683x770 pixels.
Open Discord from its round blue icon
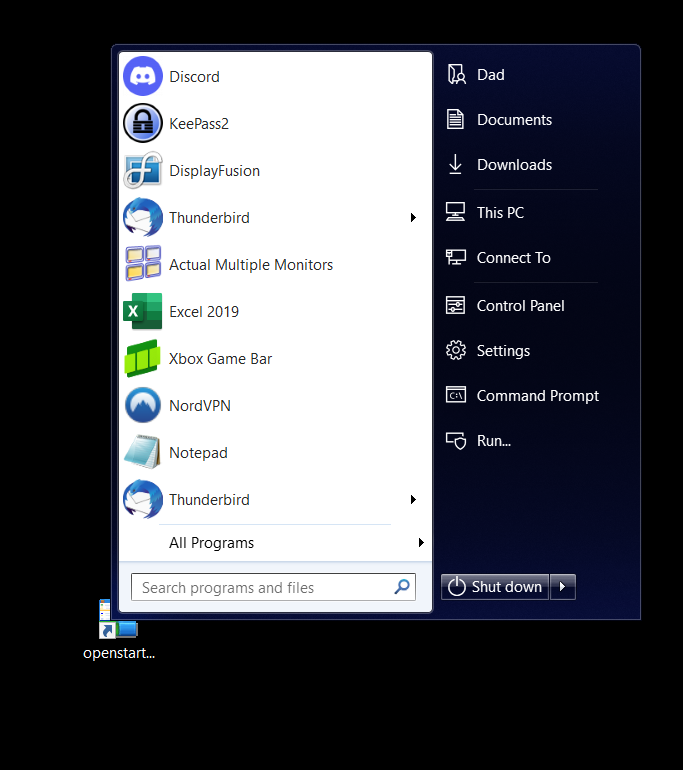(x=142, y=76)
